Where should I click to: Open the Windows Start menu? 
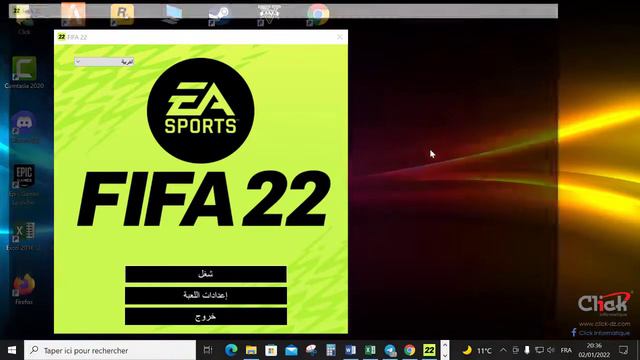point(12,350)
